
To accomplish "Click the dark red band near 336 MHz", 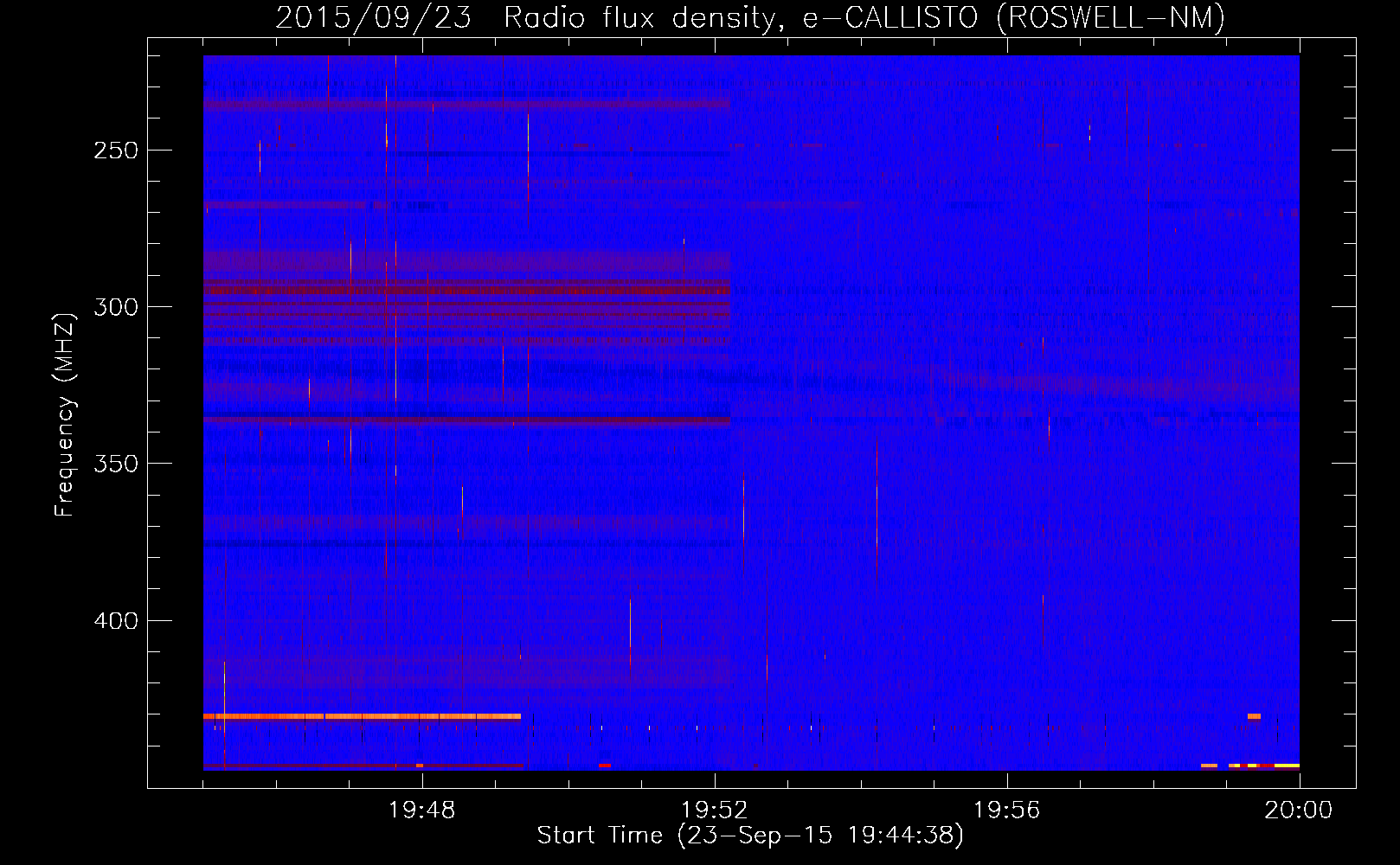I will (466, 420).
